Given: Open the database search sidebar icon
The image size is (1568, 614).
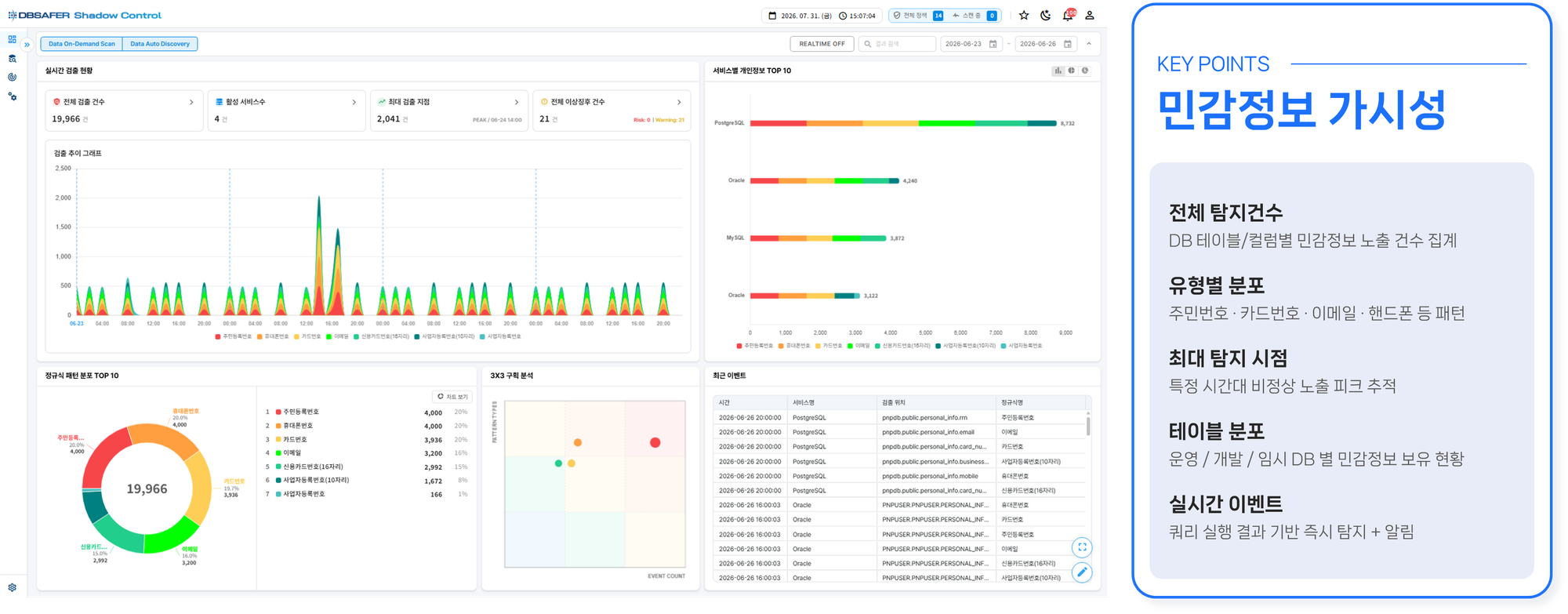Looking at the screenshot, I should pos(12,58).
